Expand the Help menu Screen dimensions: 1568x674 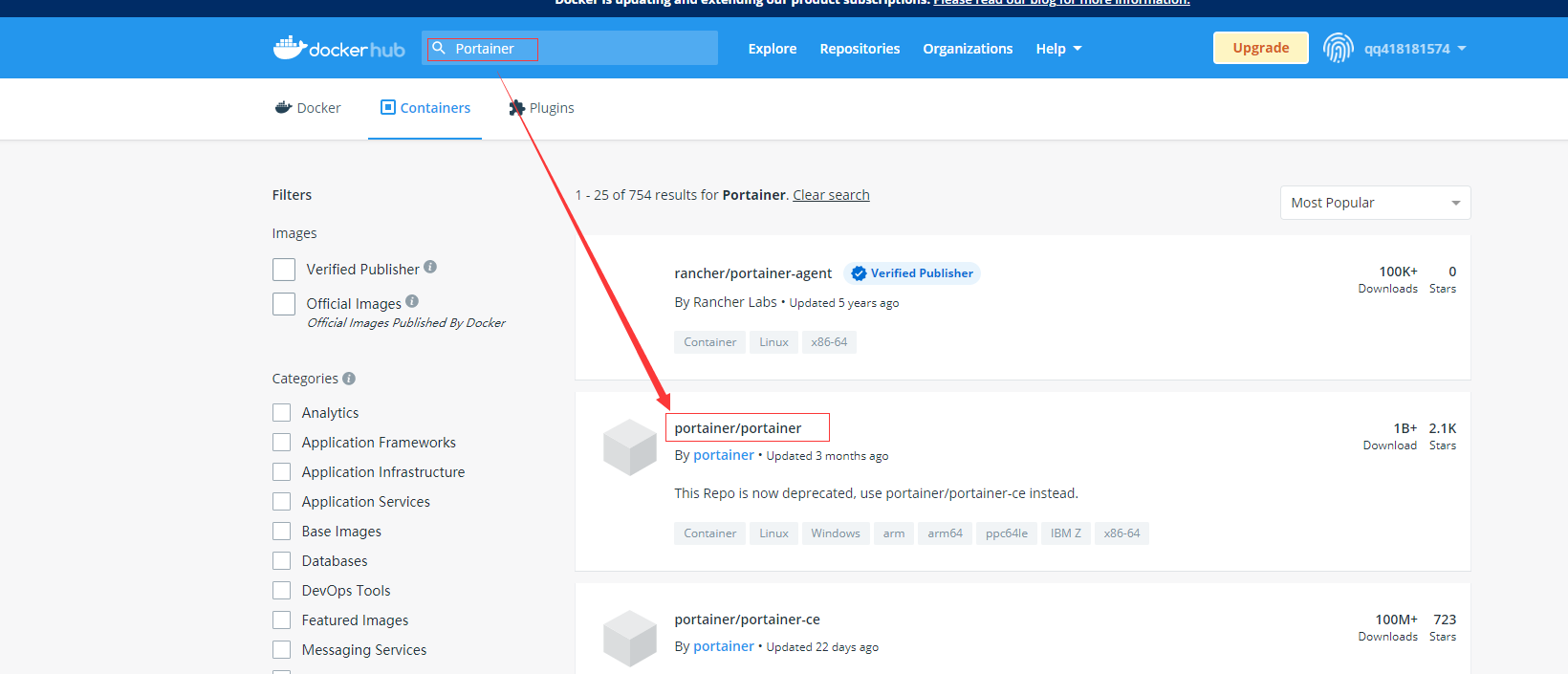(x=1058, y=49)
